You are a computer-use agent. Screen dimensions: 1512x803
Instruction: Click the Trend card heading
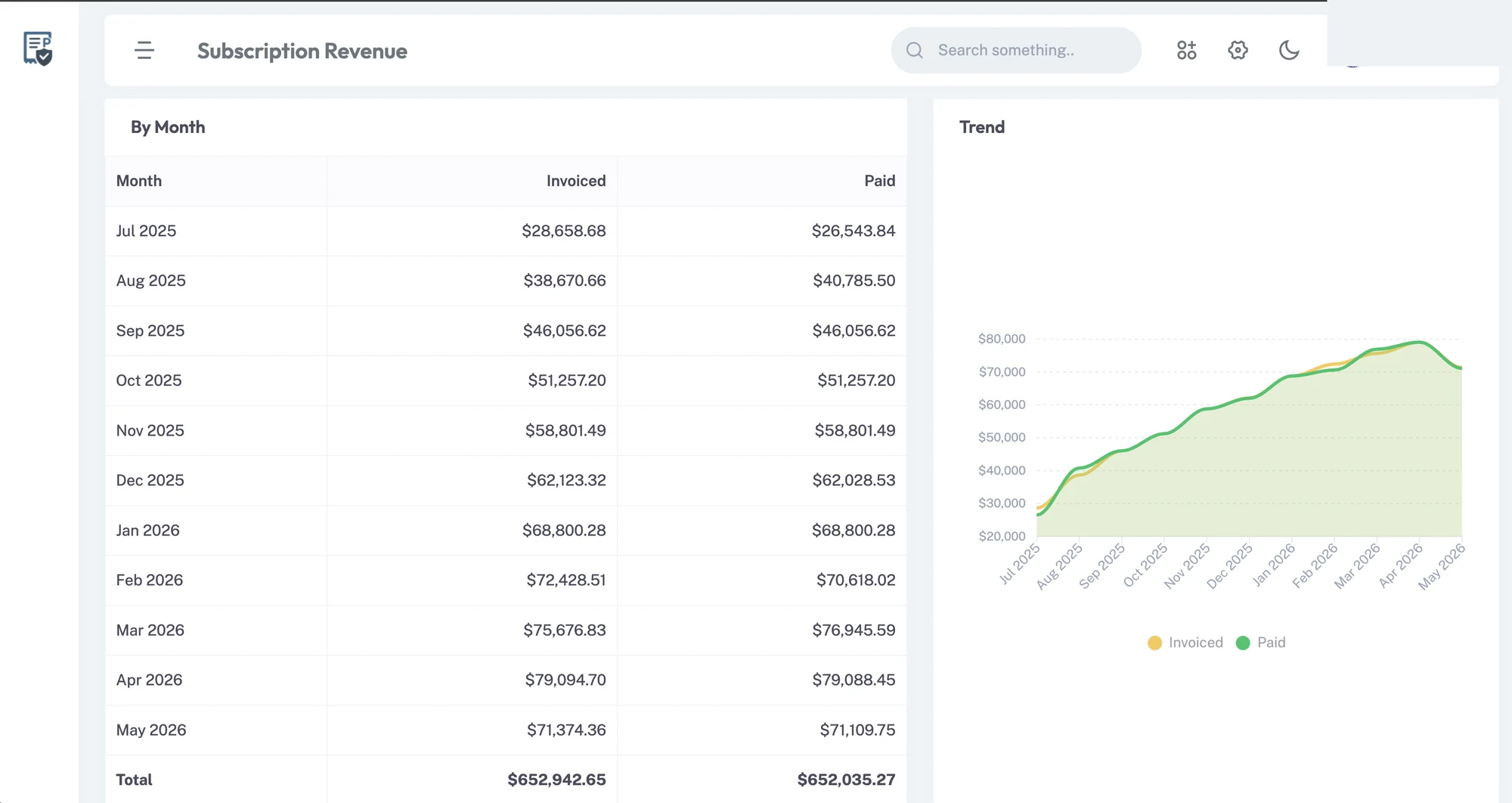982,127
